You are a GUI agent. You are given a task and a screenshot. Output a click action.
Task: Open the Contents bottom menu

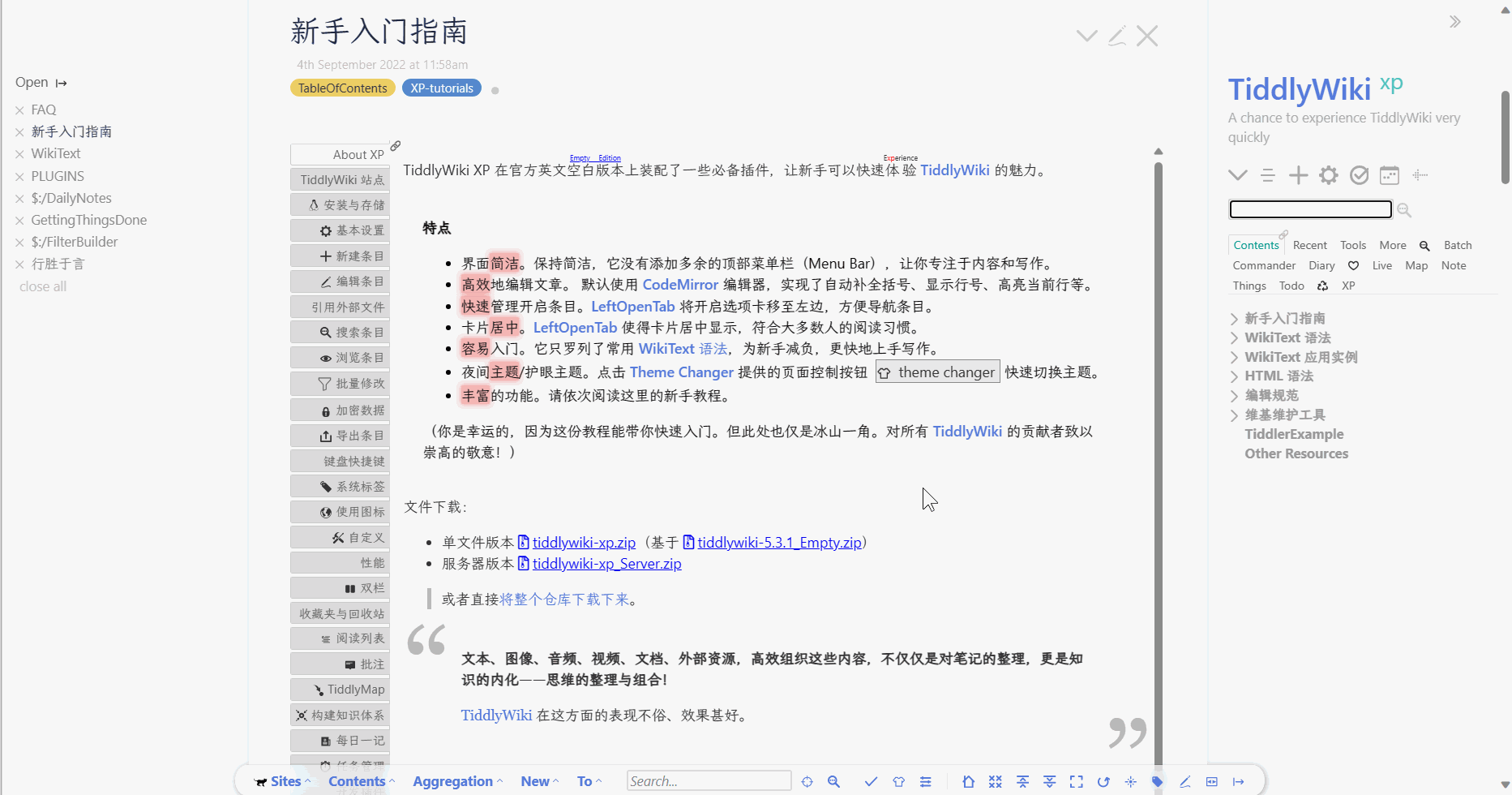click(362, 781)
